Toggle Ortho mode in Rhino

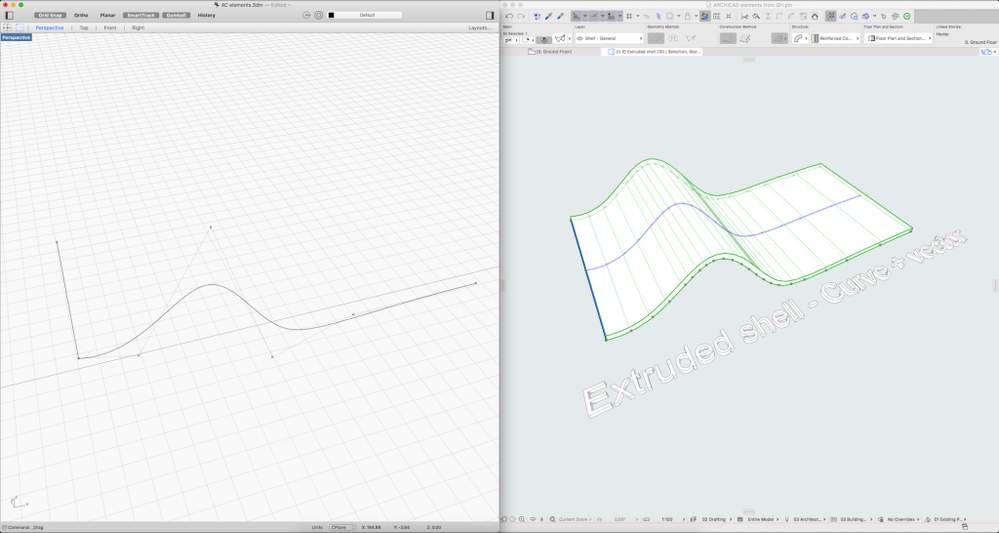[x=81, y=15]
